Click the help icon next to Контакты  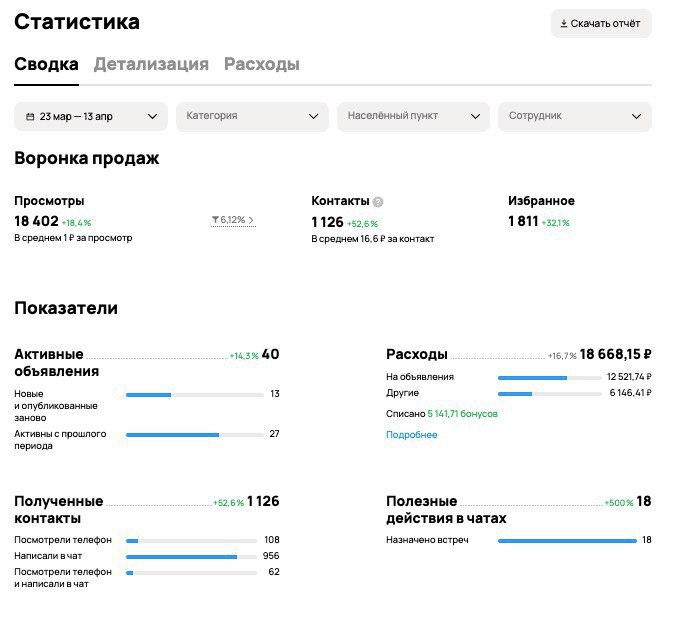coord(378,202)
